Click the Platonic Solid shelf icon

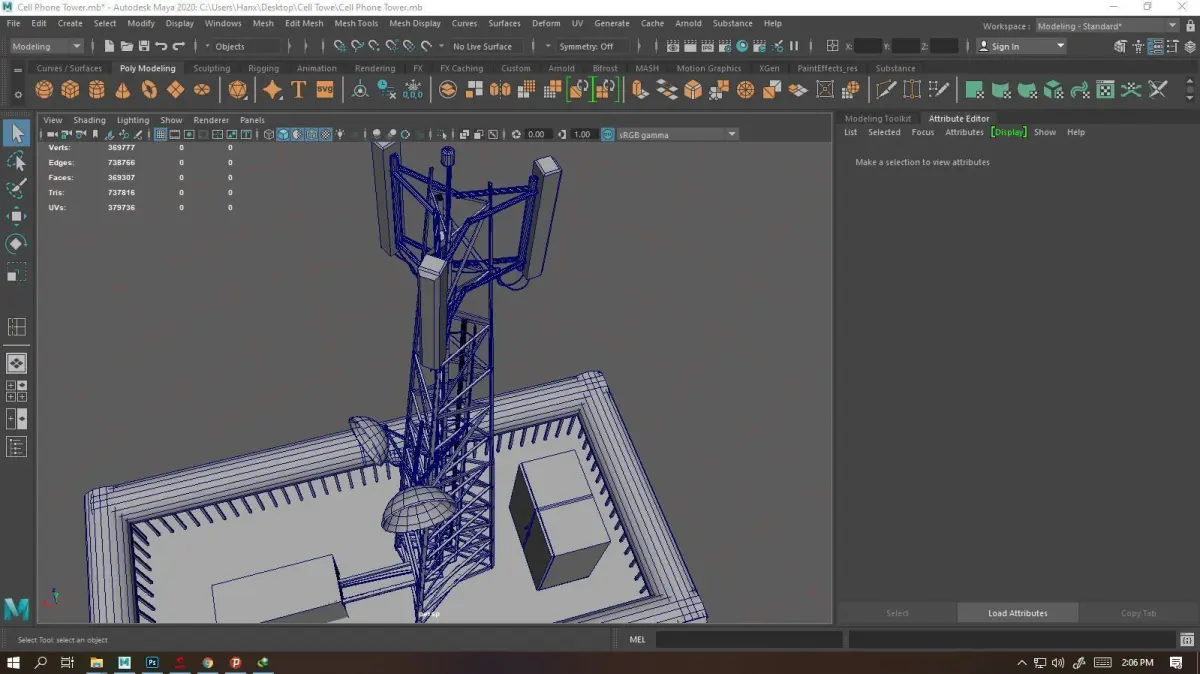tap(237, 90)
